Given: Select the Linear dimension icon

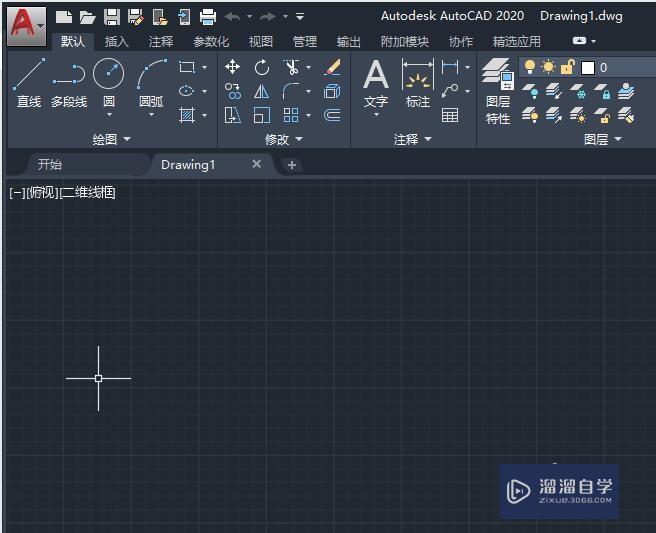Looking at the screenshot, I should (450, 67).
